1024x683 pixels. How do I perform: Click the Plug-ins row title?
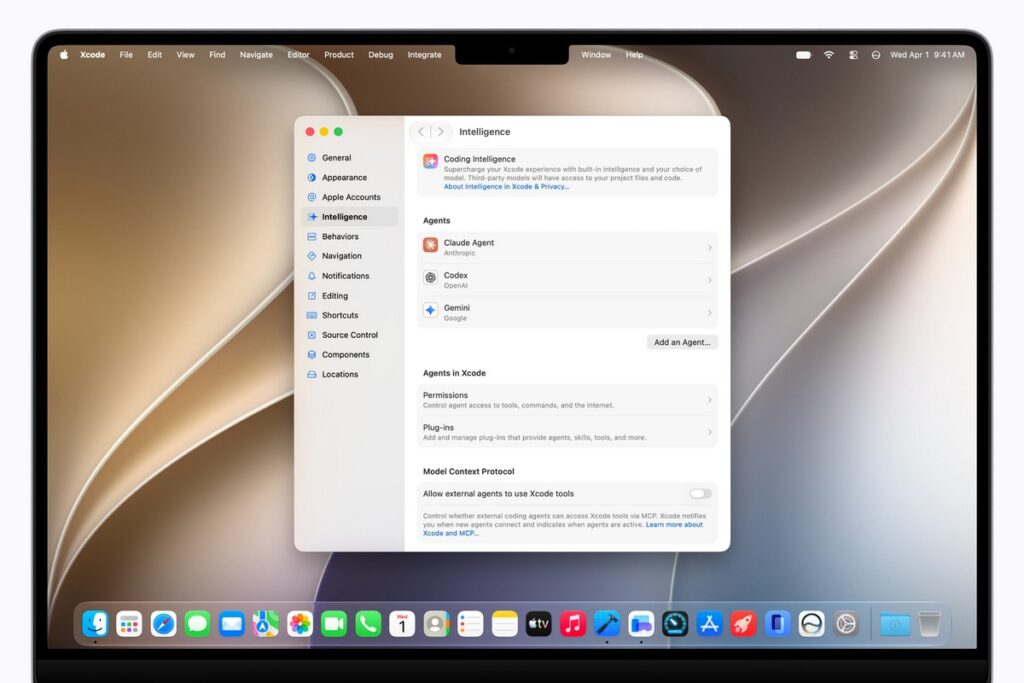click(438, 428)
